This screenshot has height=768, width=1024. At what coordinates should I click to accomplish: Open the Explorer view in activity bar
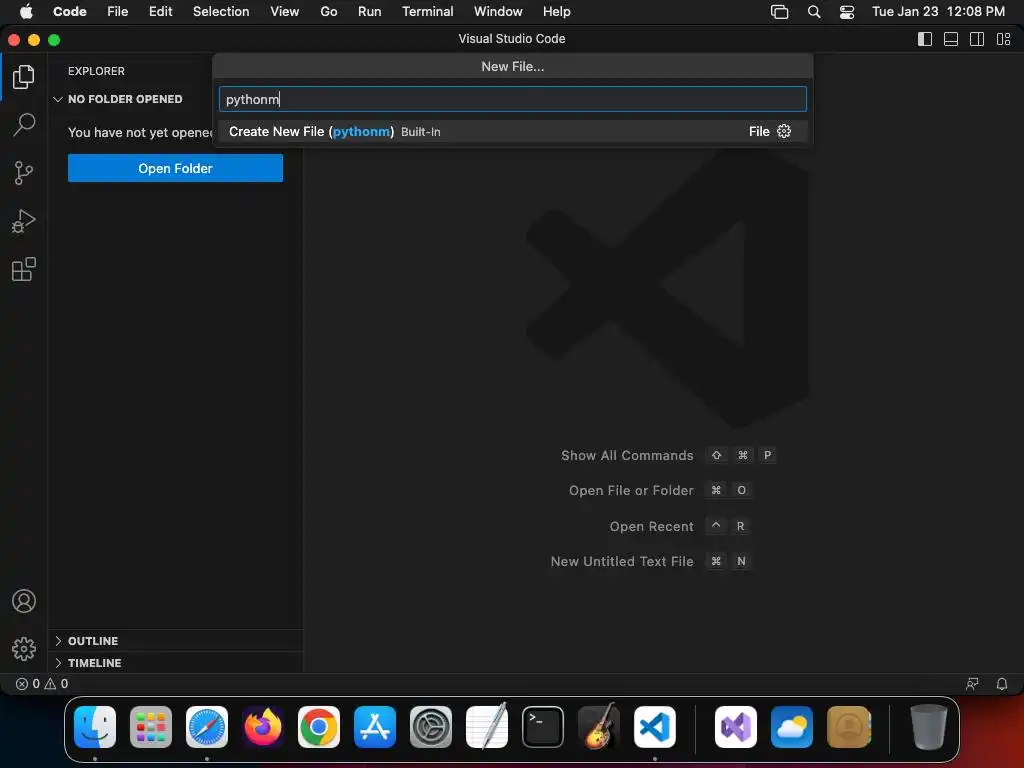[x=24, y=77]
